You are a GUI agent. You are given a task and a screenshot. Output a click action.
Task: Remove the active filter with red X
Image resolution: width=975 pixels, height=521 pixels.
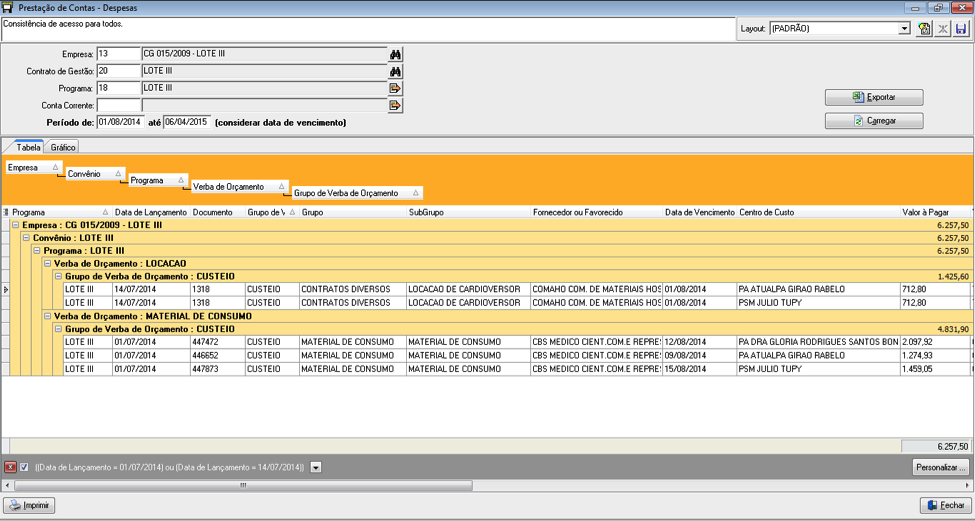pyautogui.click(x=11, y=467)
